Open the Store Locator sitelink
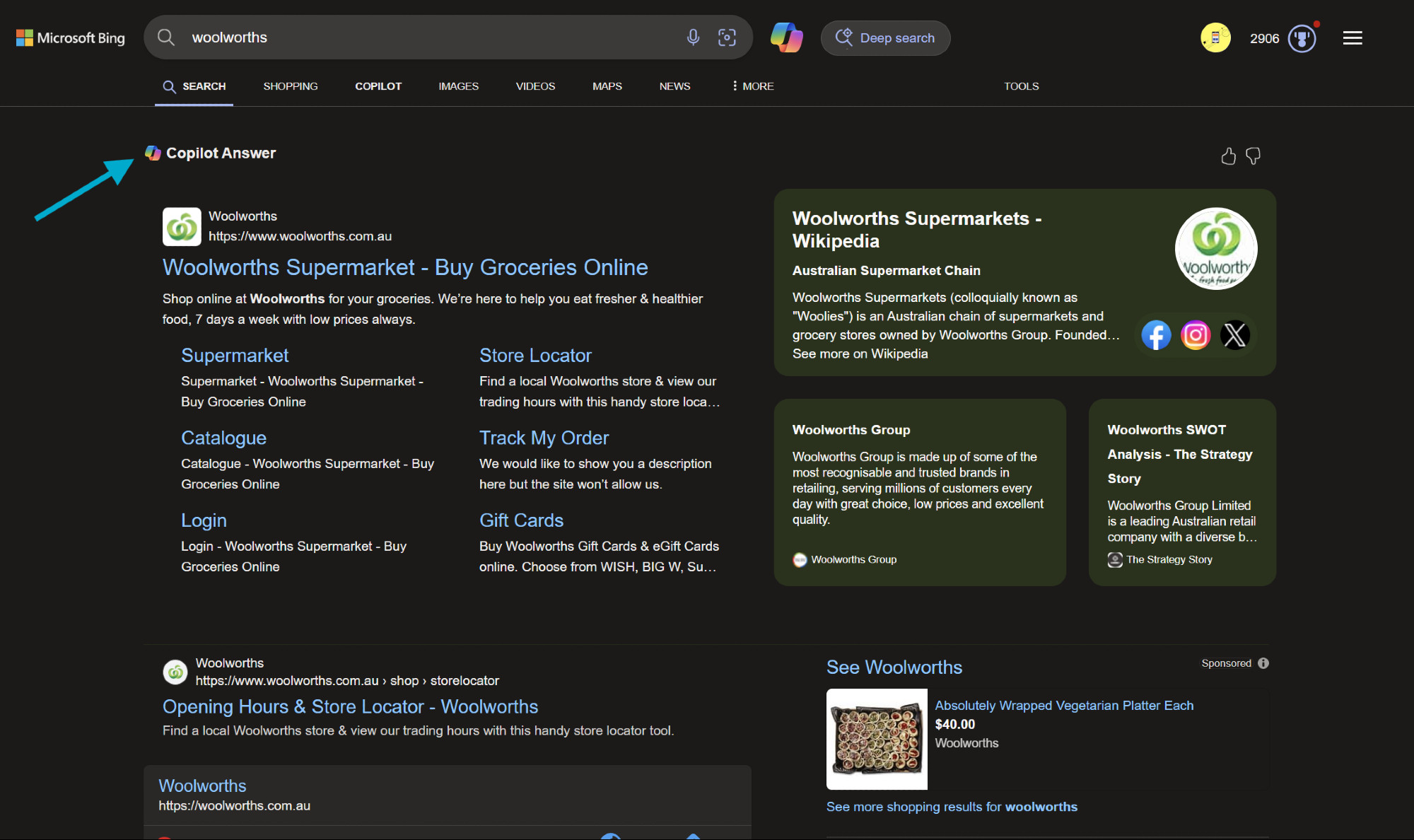1414x840 pixels. pyautogui.click(x=535, y=355)
